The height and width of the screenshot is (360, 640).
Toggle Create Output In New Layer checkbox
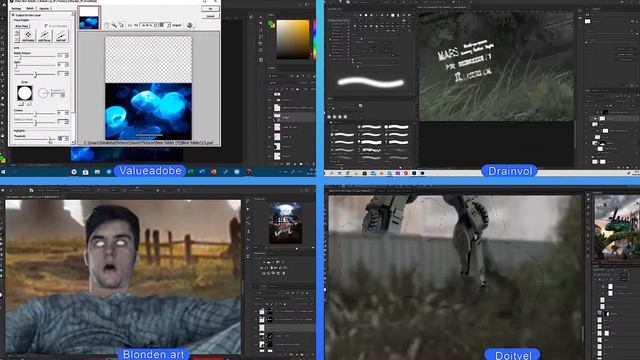pyautogui.click(x=13, y=15)
